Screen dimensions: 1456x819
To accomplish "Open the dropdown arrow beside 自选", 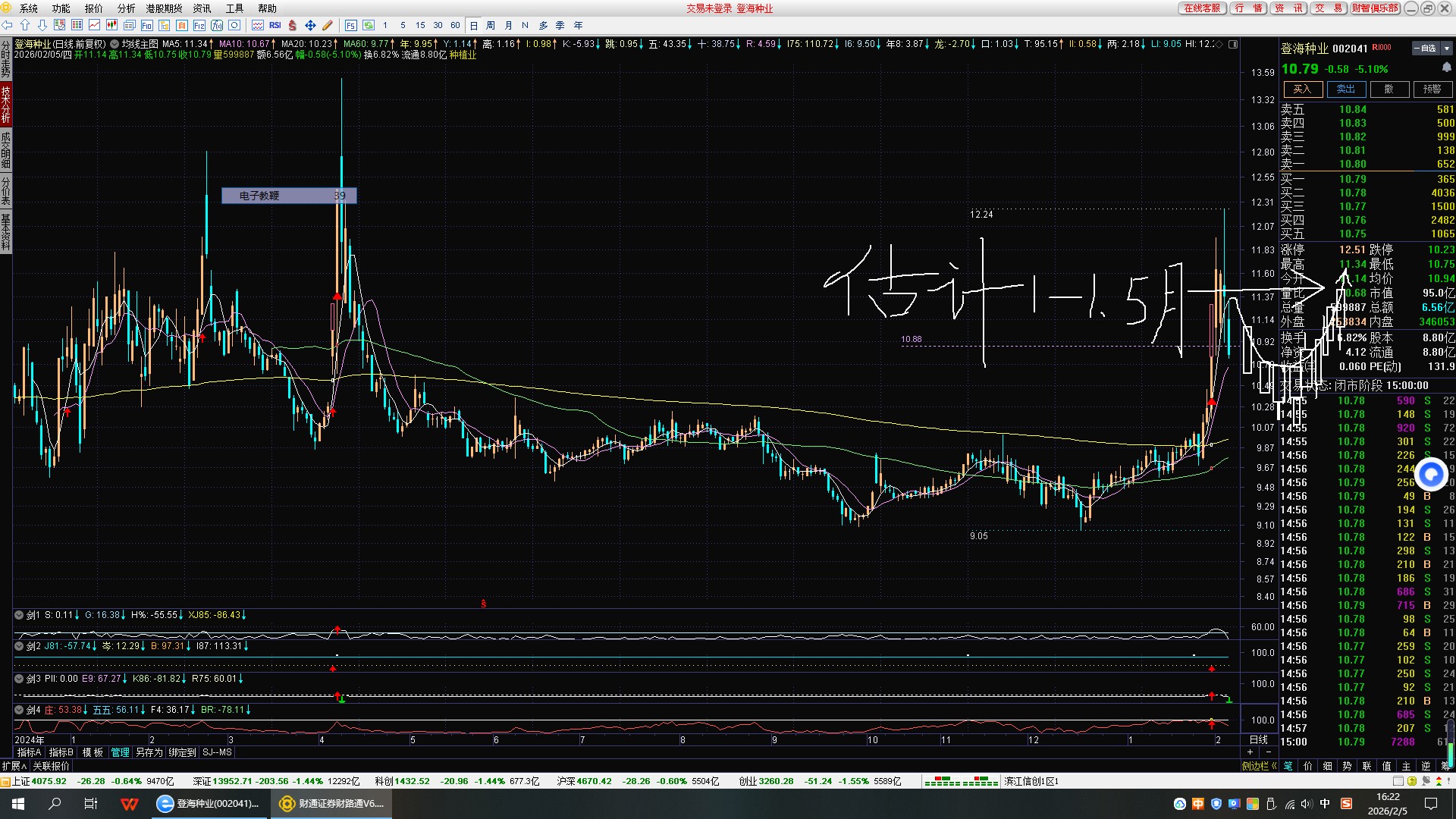I will [x=1446, y=48].
